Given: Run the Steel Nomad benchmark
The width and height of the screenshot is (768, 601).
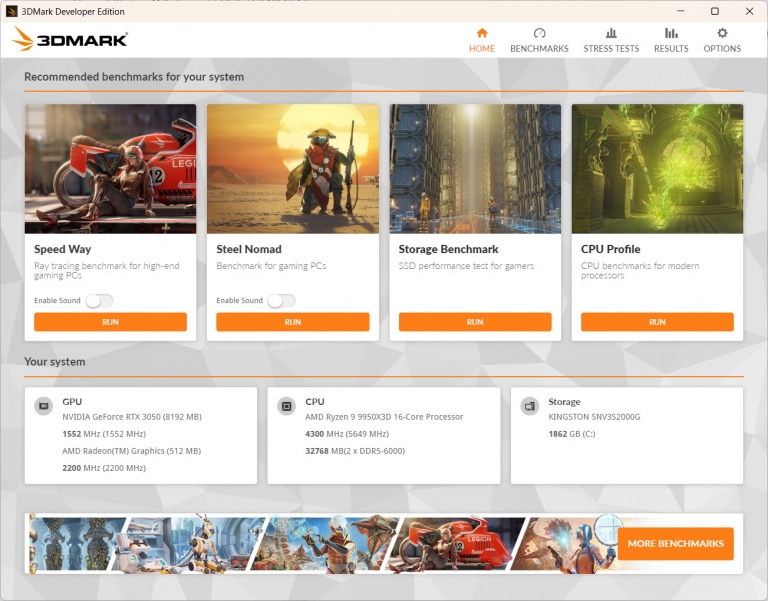Looking at the screenshot, I should (x=292, y=322).
